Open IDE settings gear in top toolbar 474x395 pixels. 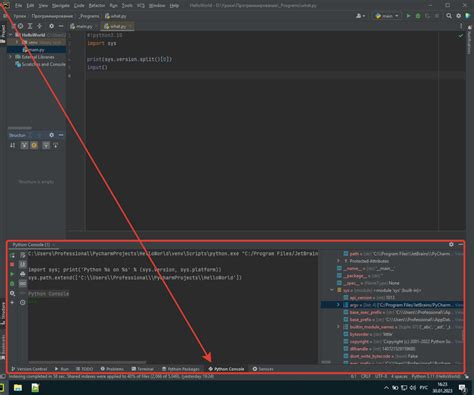point(459,16)
